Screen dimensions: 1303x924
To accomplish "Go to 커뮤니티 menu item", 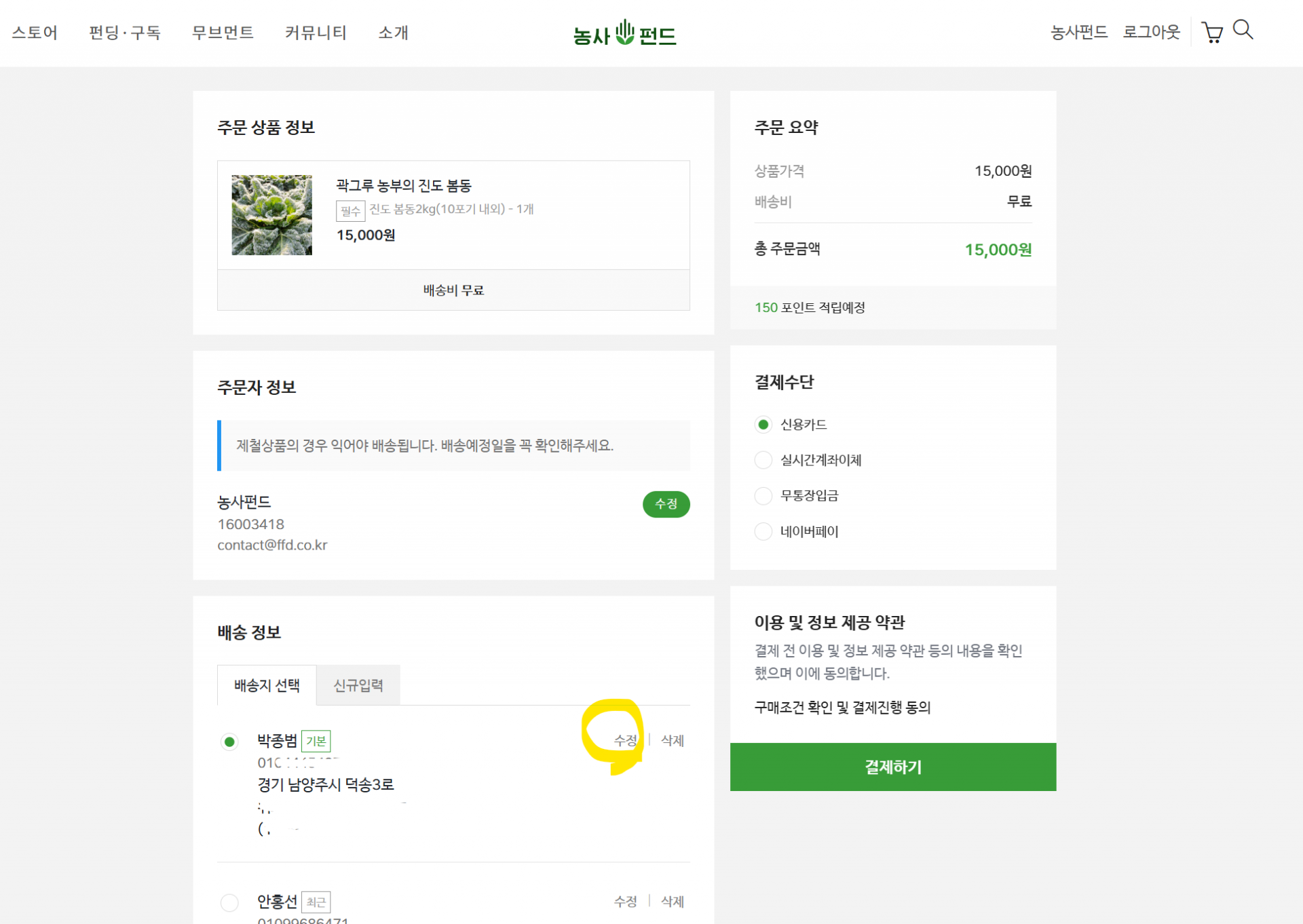I will 316,33.
